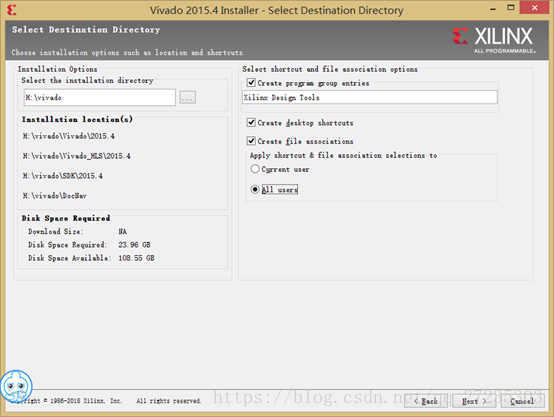
Task: Close the Vivado installer window
Action: tap(535, 8)
